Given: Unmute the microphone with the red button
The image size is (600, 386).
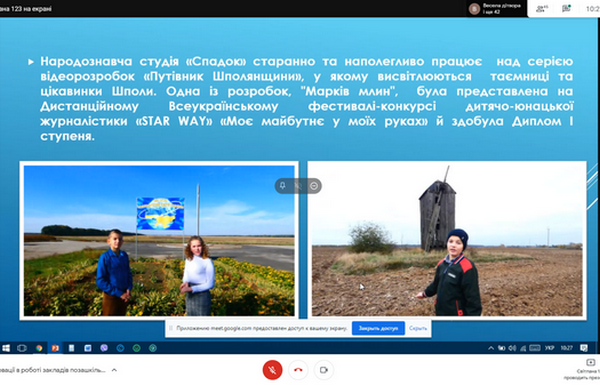Looking at the screenshot, I should click(272, 370).
